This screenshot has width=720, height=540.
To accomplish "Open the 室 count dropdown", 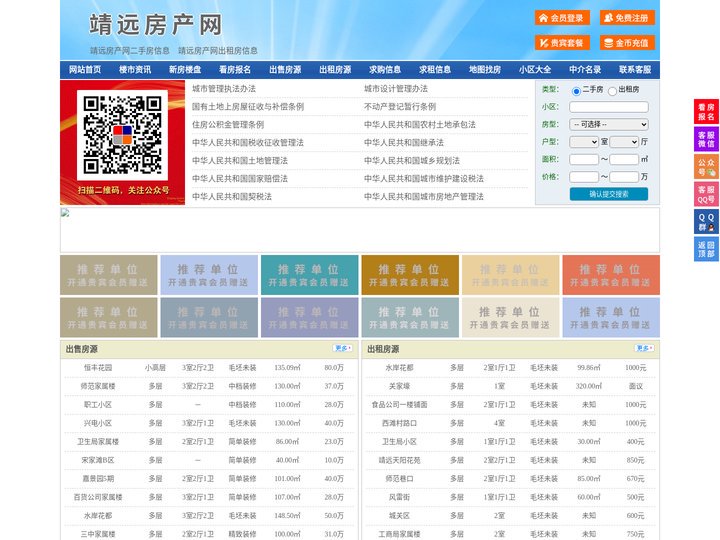I will point(584,142).
